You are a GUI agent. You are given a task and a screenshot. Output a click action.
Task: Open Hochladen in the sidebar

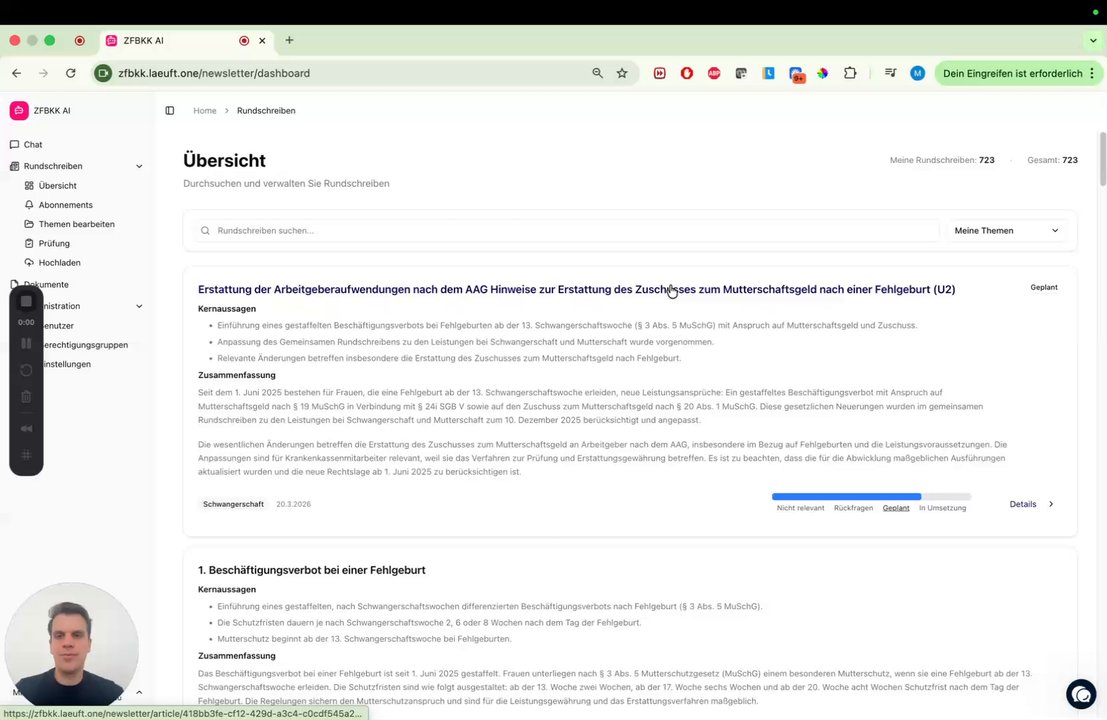(x=59, y=263)
